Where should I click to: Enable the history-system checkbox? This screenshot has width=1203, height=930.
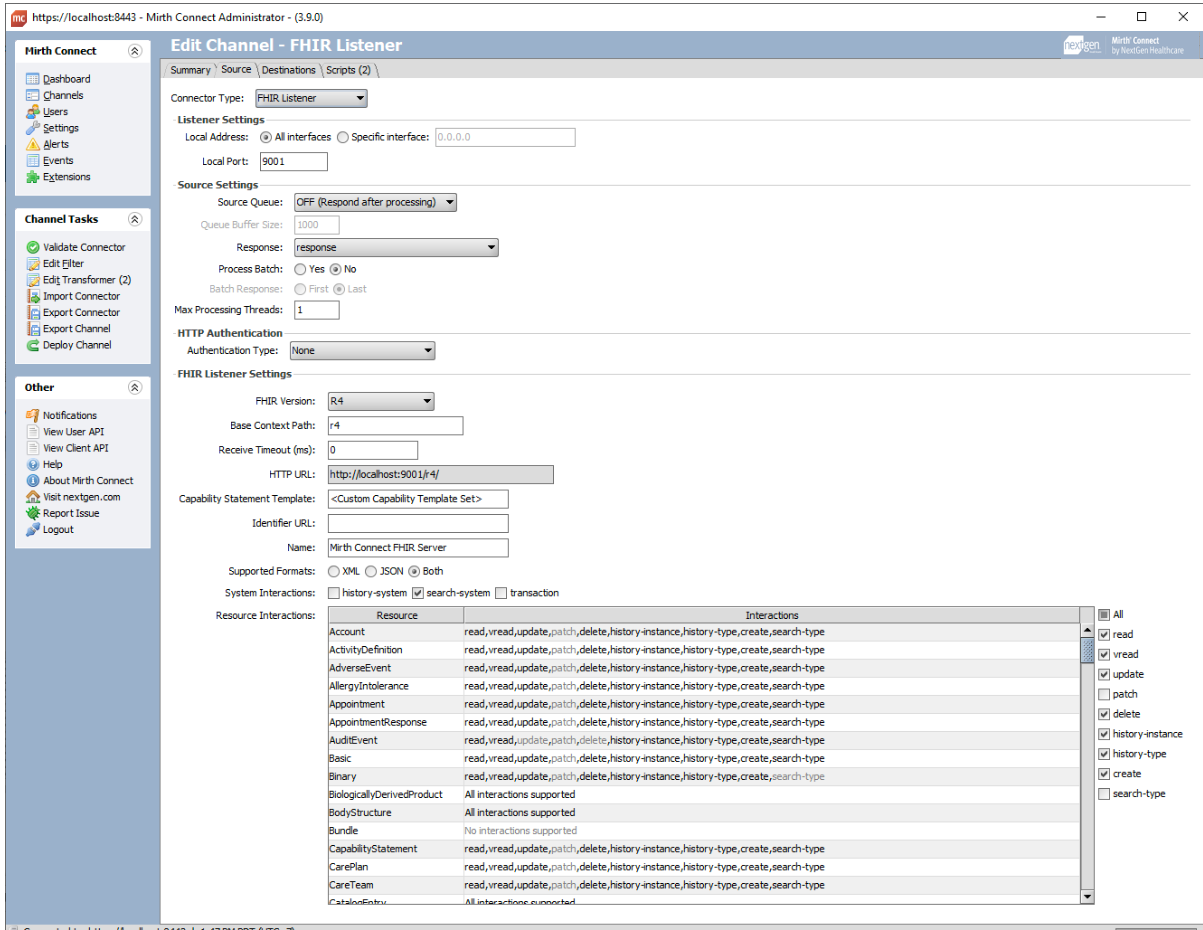(x=334, y=593)
